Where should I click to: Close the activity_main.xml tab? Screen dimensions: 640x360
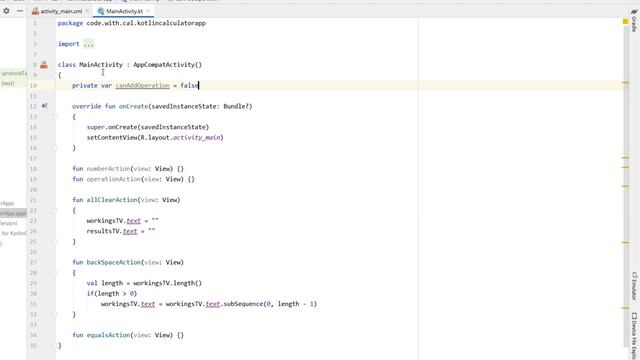[x=87, y=11]
